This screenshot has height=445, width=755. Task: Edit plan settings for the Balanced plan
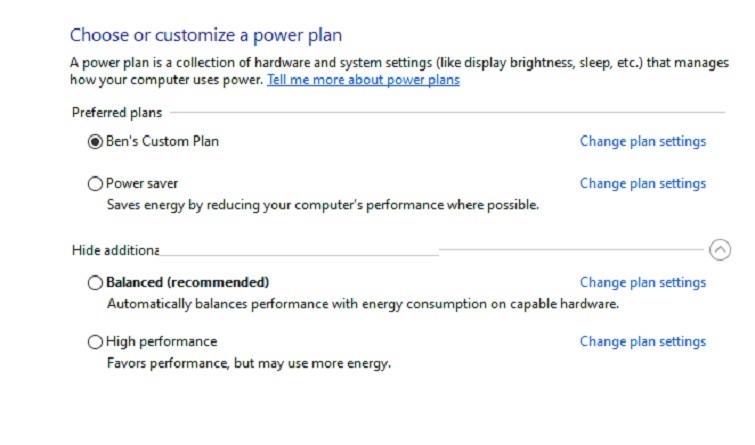(642, 283)
